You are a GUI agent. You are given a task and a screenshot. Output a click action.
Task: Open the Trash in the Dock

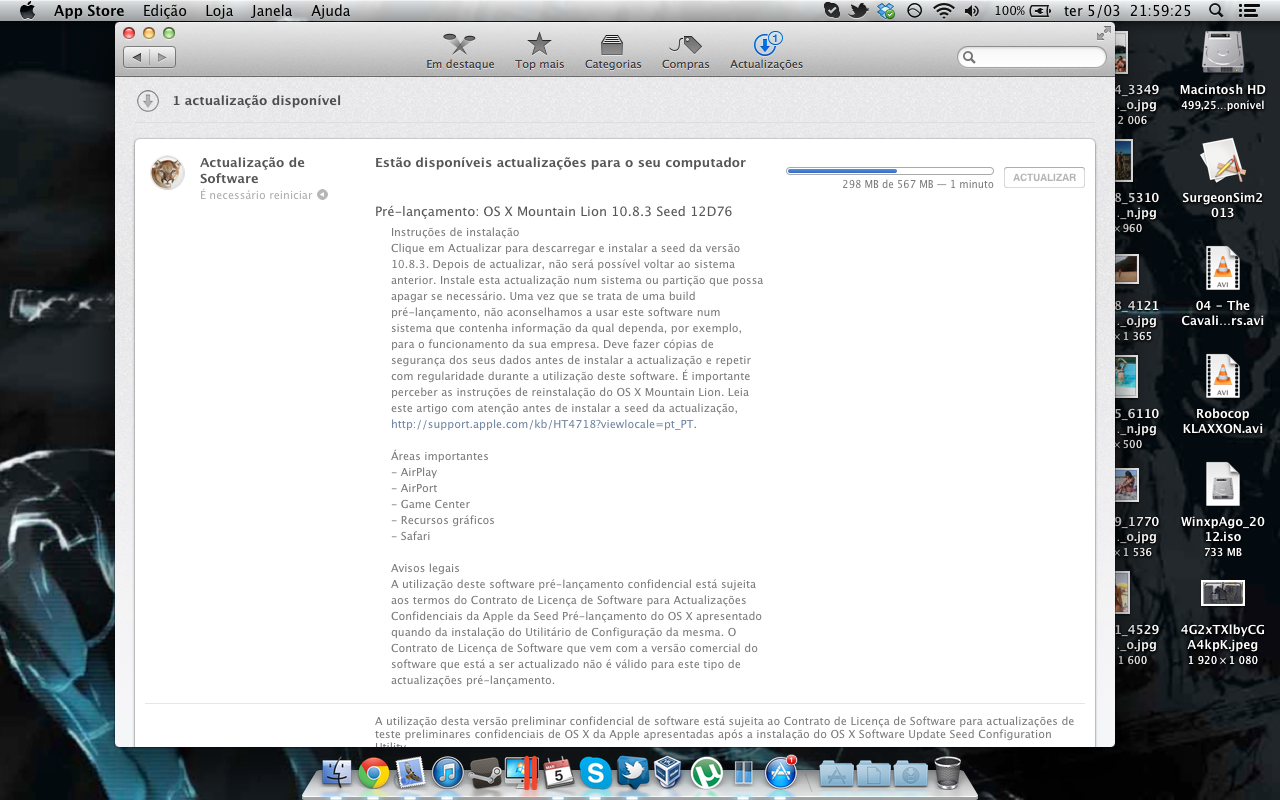coord(947,773)
